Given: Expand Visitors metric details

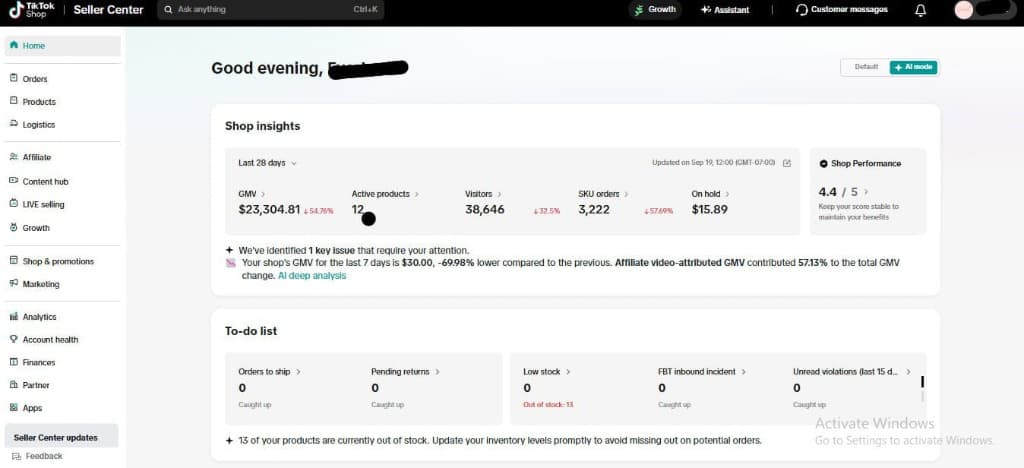Looking at the screenshot, I should (500, 194).
